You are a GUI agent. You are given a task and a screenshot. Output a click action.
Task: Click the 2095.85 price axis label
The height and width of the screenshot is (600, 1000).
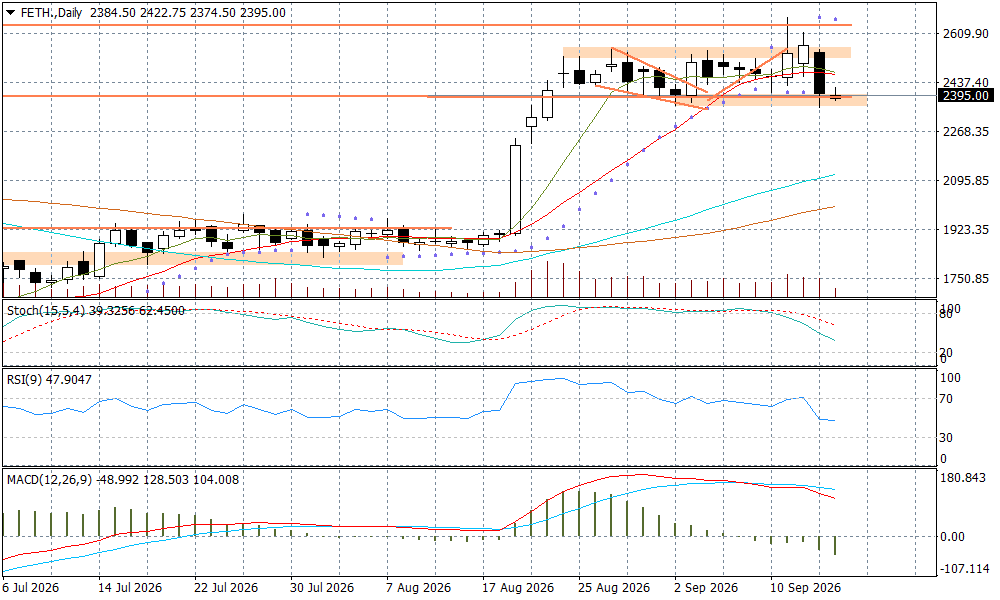point(966,181)
